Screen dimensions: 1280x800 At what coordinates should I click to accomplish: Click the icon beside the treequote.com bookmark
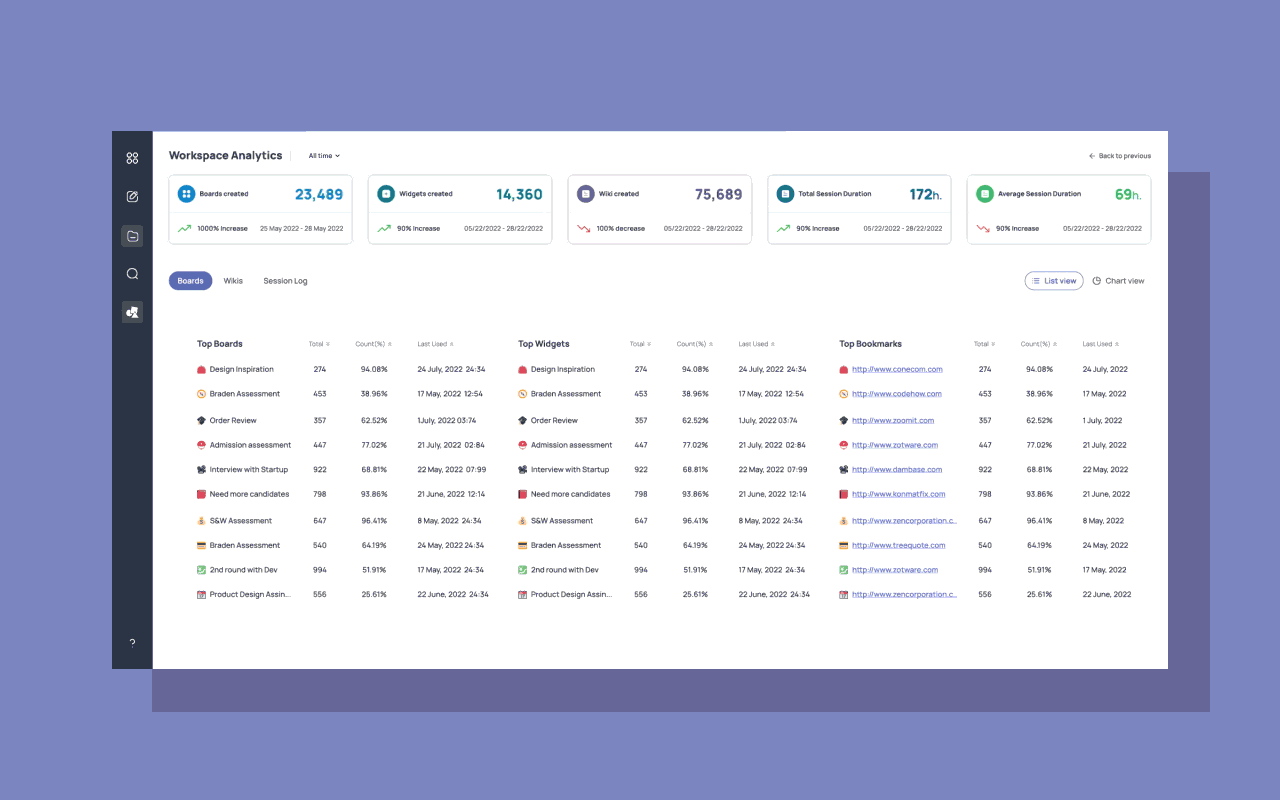[x=843, y=546]
